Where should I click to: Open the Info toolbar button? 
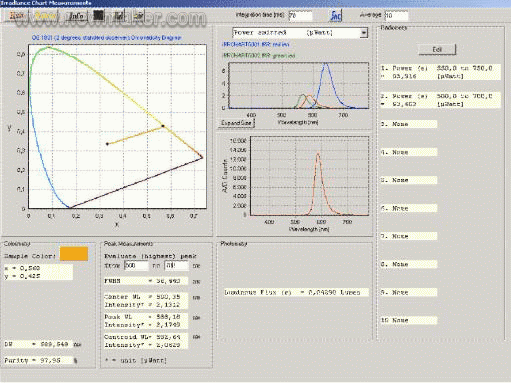click(x=76, y=16)
